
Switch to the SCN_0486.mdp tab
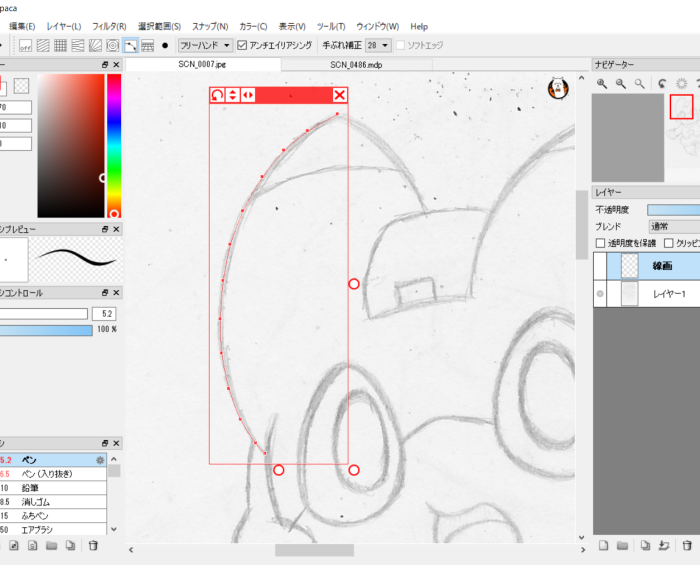(x=356, y=65)
